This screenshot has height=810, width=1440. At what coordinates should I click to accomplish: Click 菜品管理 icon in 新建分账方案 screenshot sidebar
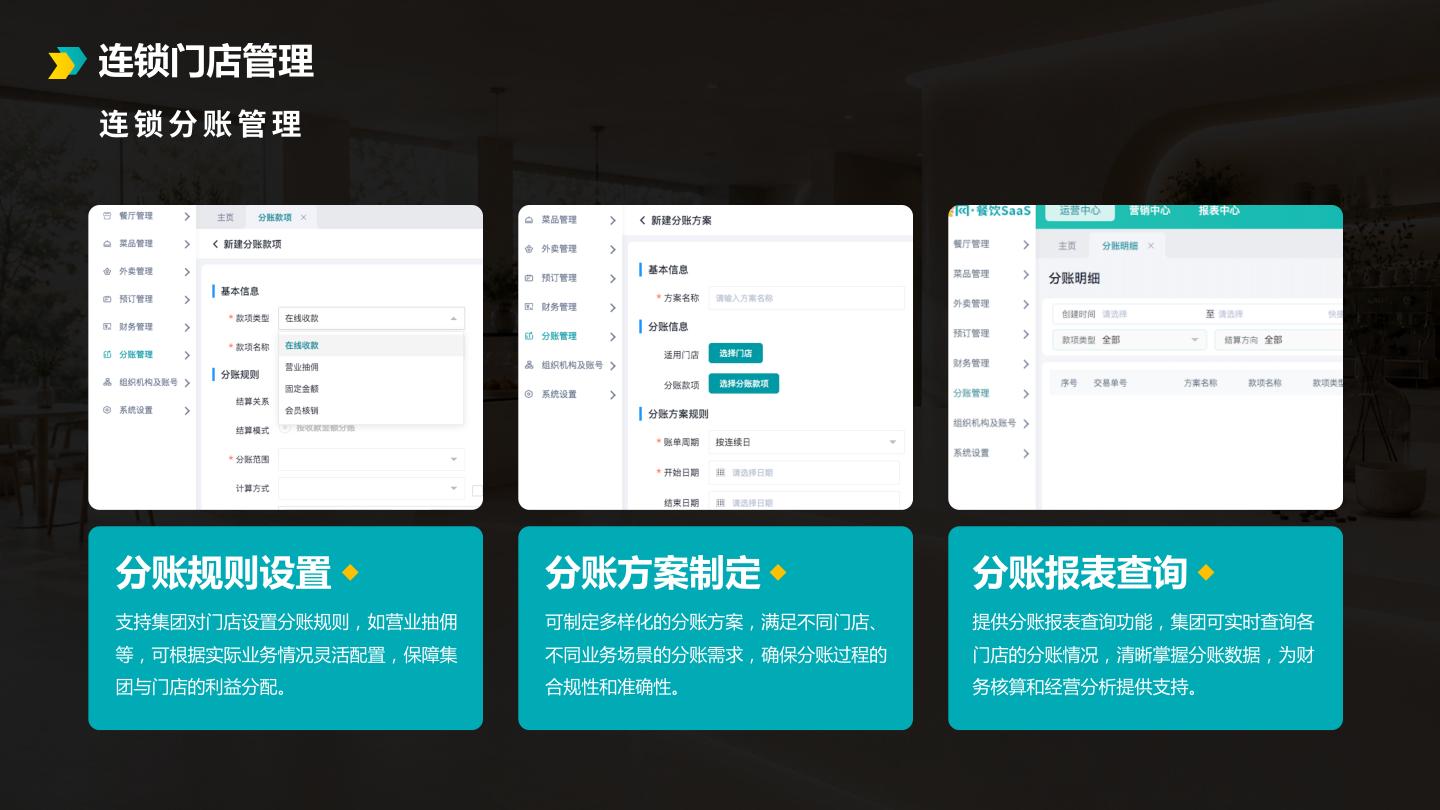tap(529, 220)
